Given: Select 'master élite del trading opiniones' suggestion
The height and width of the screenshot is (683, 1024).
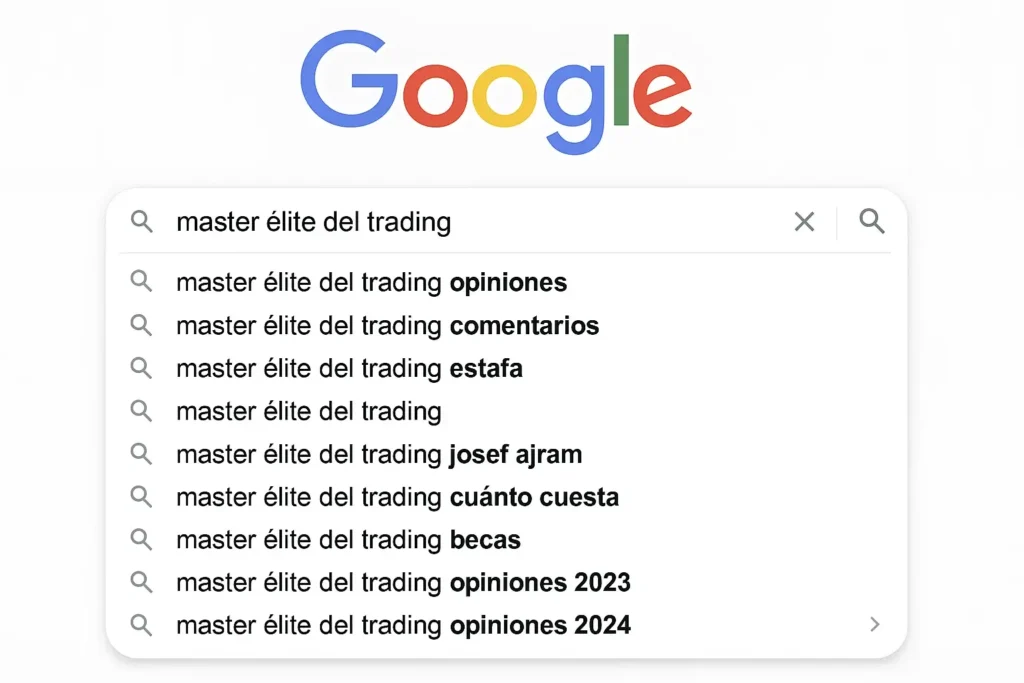Looking at the screenshot, I should click(371, 283).
